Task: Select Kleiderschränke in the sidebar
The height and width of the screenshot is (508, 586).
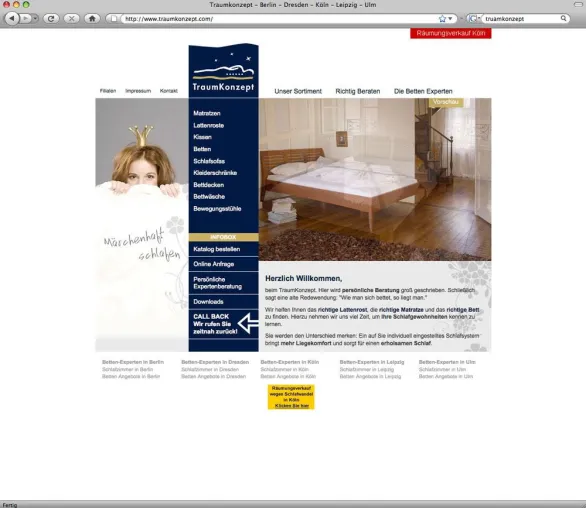Action: coord(215,173)
